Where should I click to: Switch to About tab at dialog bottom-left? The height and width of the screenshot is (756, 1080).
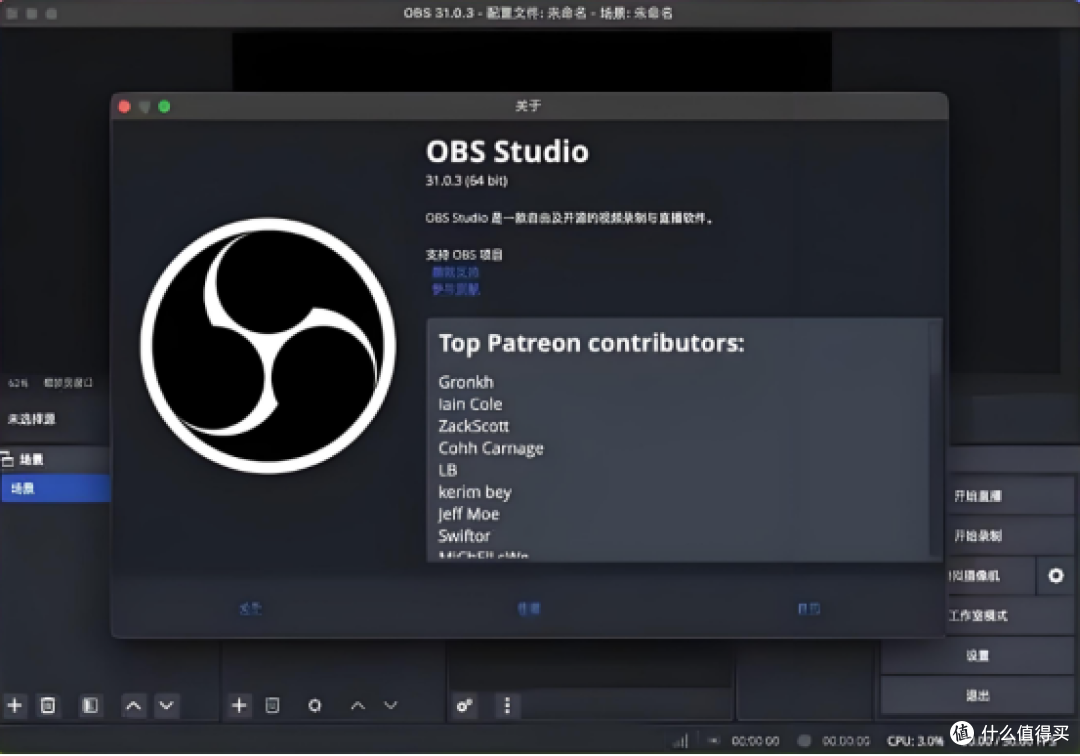(250, 608)
